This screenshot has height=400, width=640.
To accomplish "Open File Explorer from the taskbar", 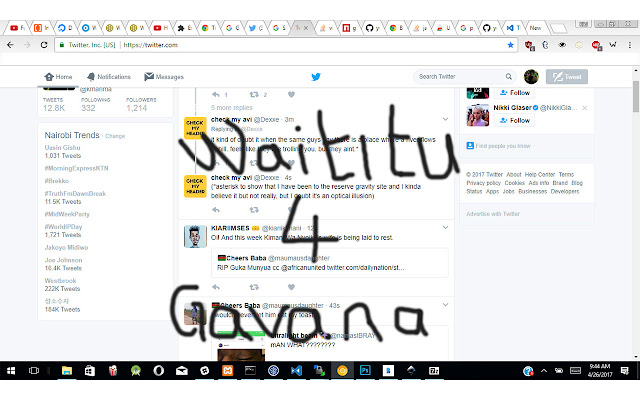I will (x=67, y=370).
